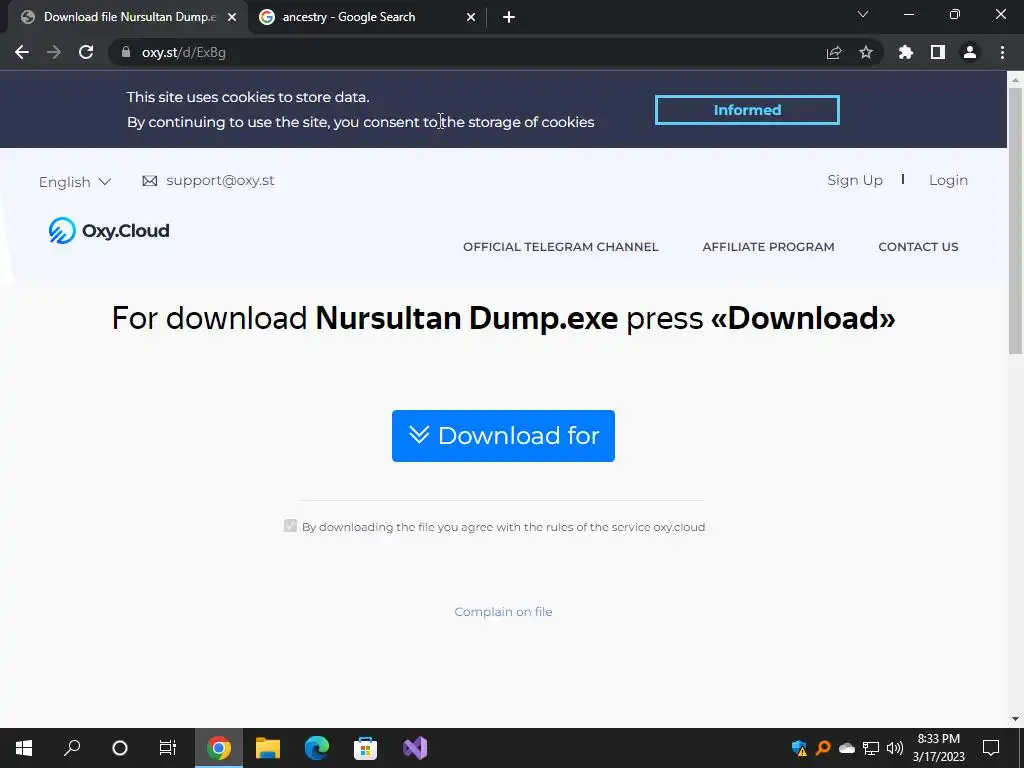Launch Microsoft Edge from the taskbar
The height and width of the screenshot is (768, 1024).
tap(317, 748)
